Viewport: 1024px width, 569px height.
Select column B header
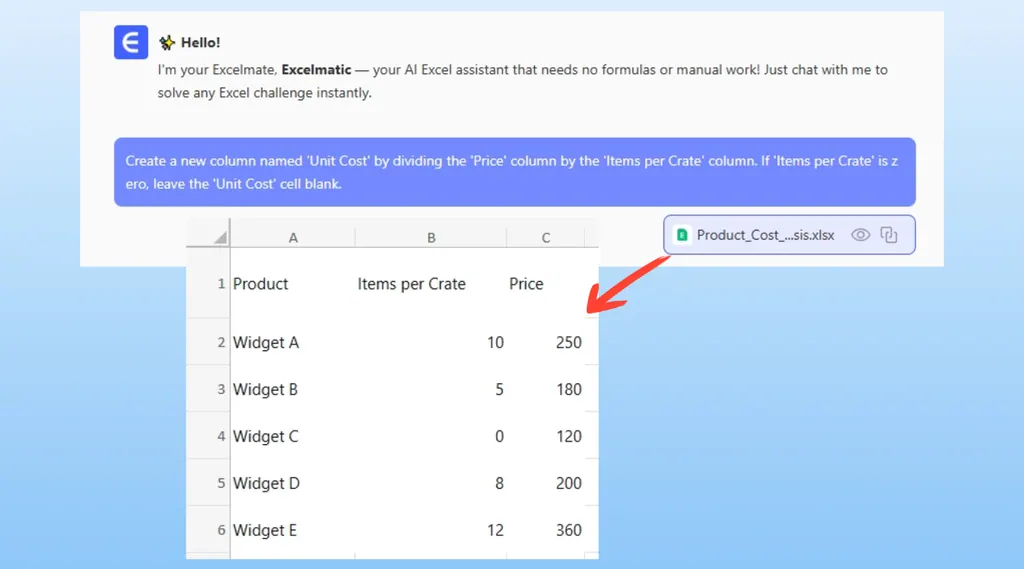tap(431, 238)
